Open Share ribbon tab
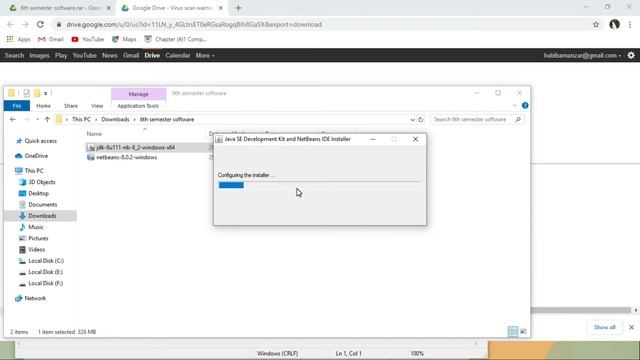Image resolution: width=640 pixels, height=360 pixels. point(71,106)
